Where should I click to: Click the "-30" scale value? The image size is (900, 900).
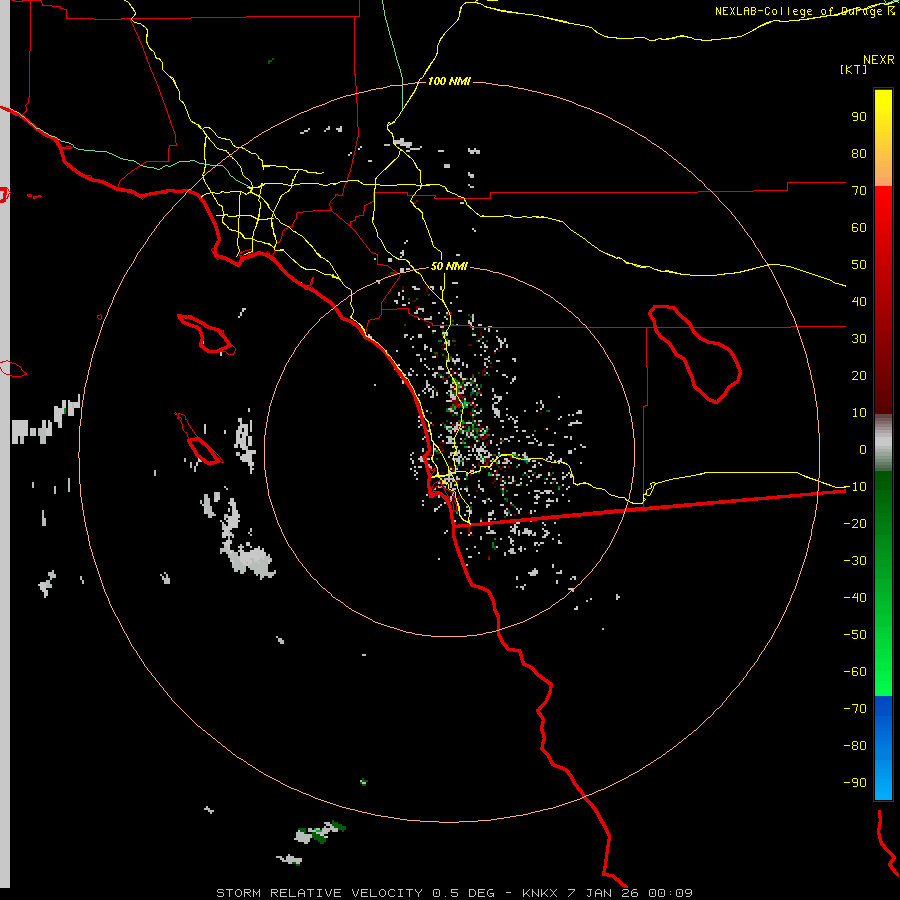[855, 561]
